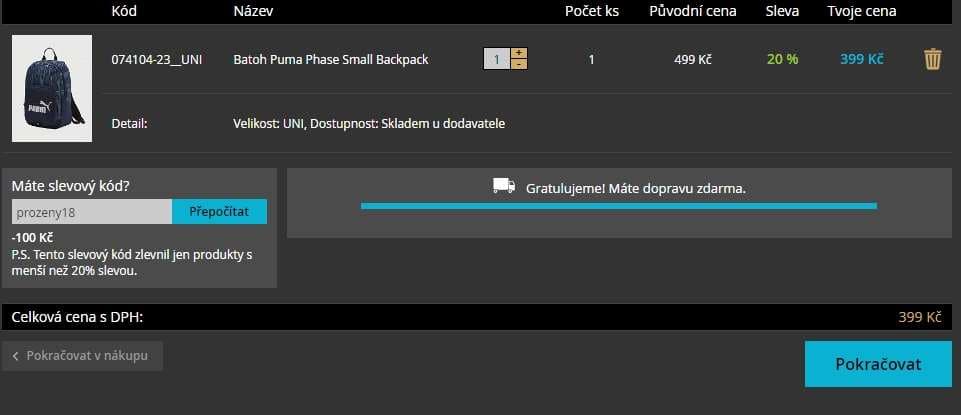Click the Tvoje cena column header

tap(862, 11)
